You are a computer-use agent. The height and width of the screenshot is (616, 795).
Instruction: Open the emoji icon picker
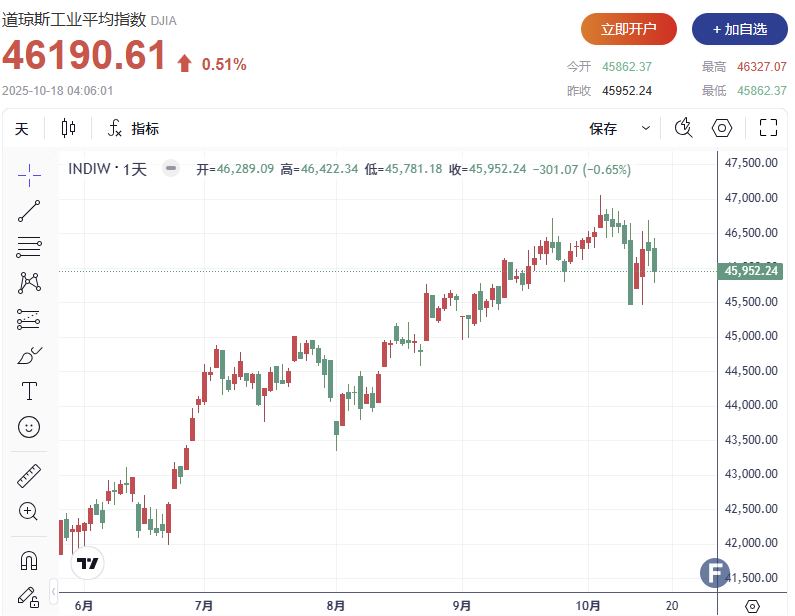pos(29,426)
